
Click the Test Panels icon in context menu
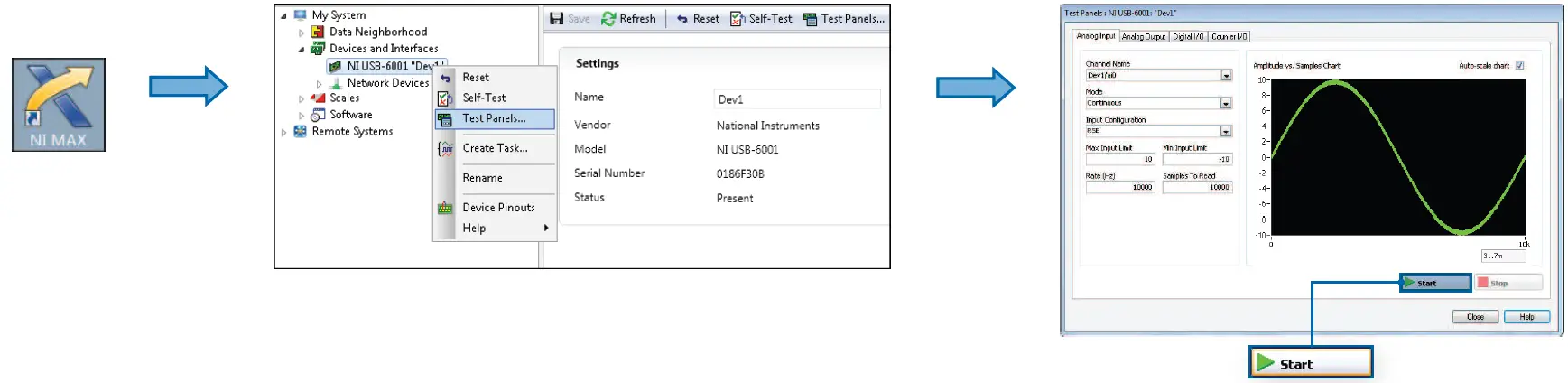[445, 119]
